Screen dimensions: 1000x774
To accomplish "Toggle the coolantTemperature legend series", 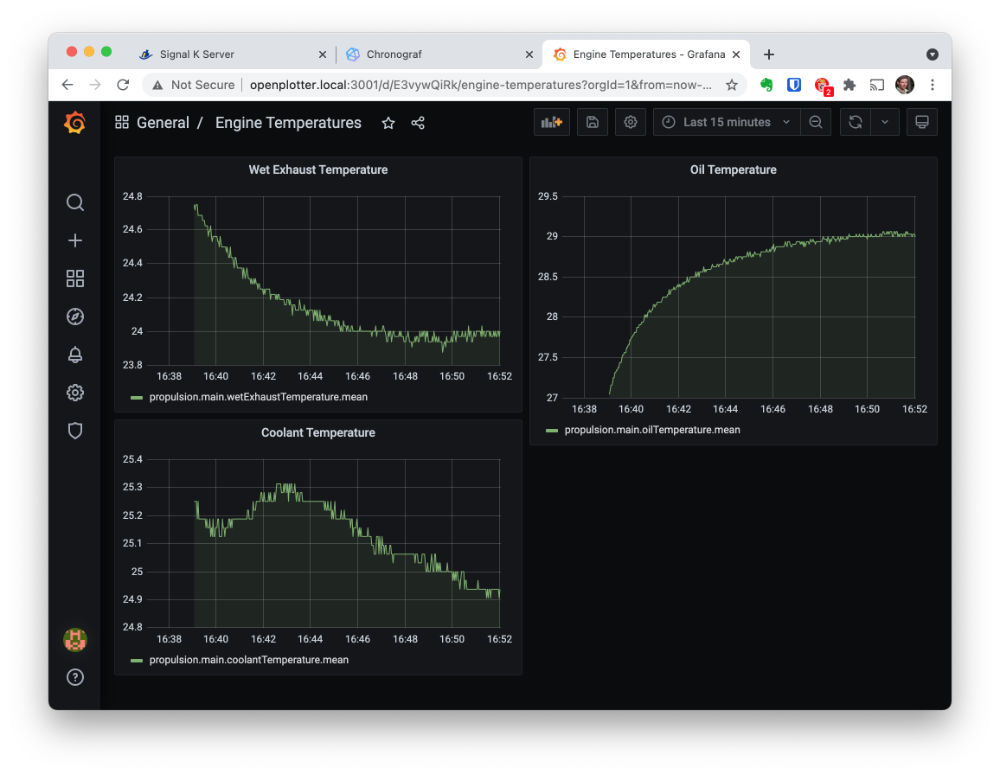I will click(x=248, y=660).
